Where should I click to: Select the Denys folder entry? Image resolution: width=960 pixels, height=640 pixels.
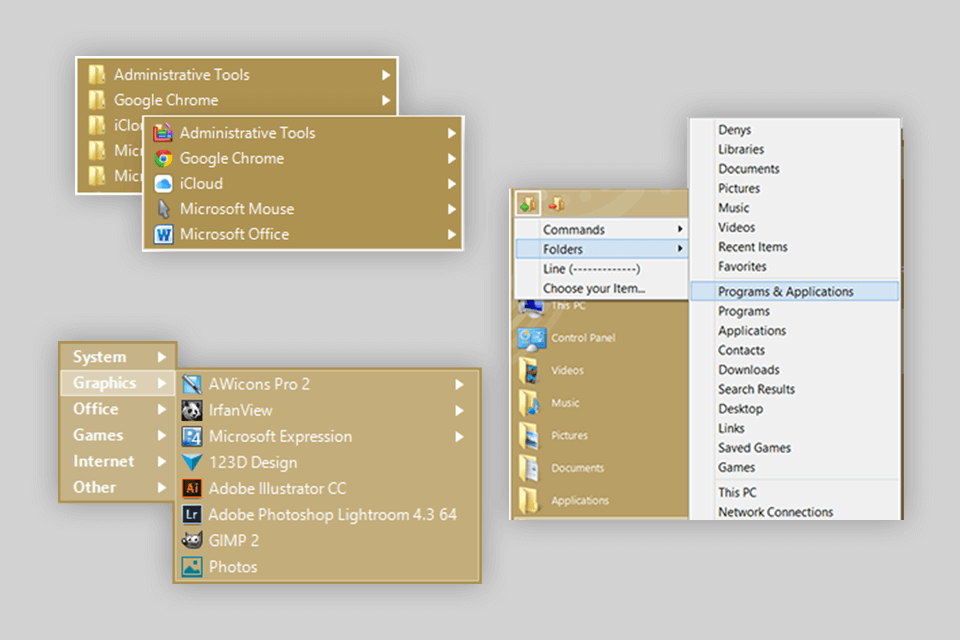(x=795, y=130)
